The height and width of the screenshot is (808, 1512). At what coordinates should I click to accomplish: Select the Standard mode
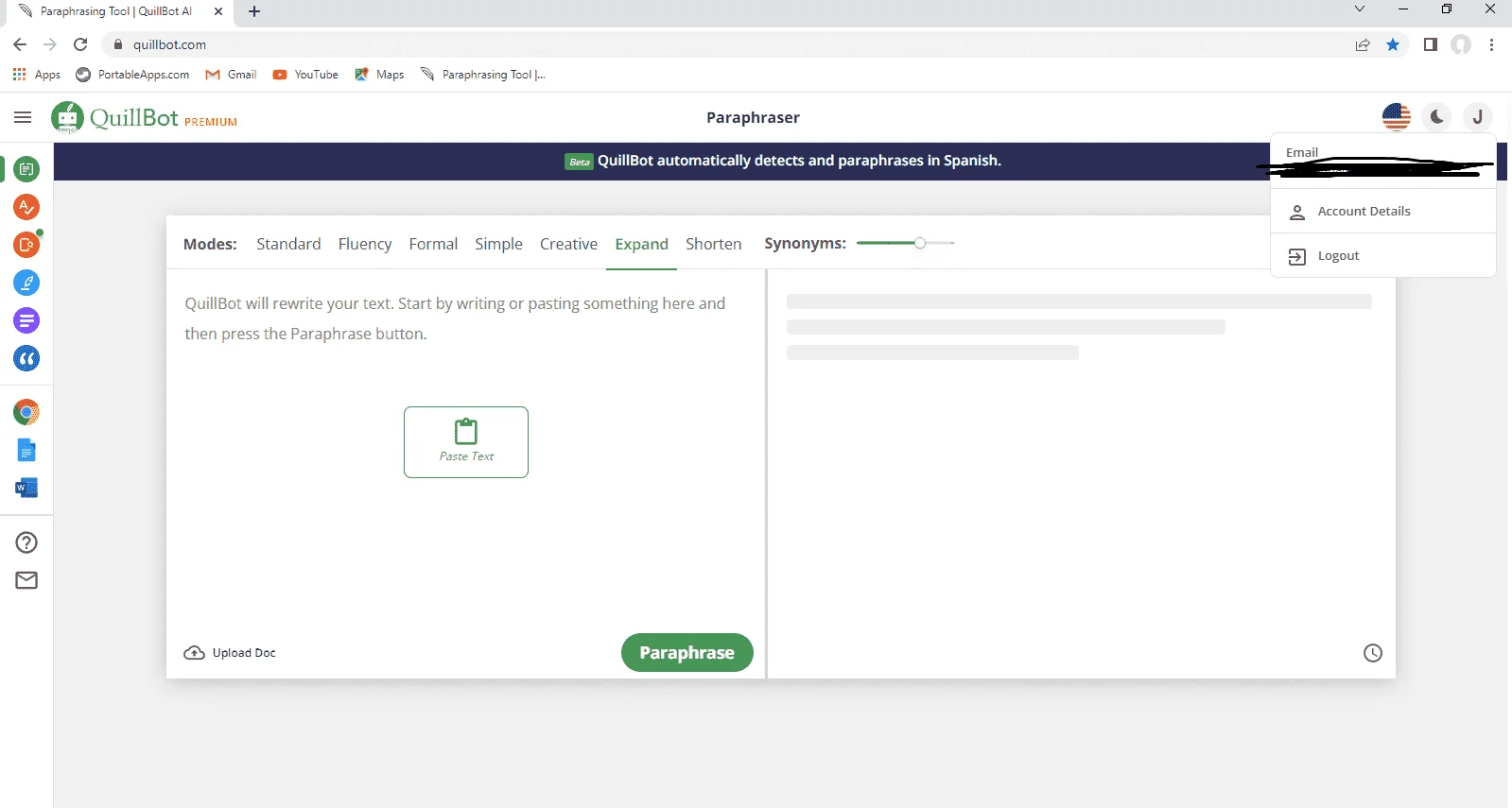tap(288, 244)
